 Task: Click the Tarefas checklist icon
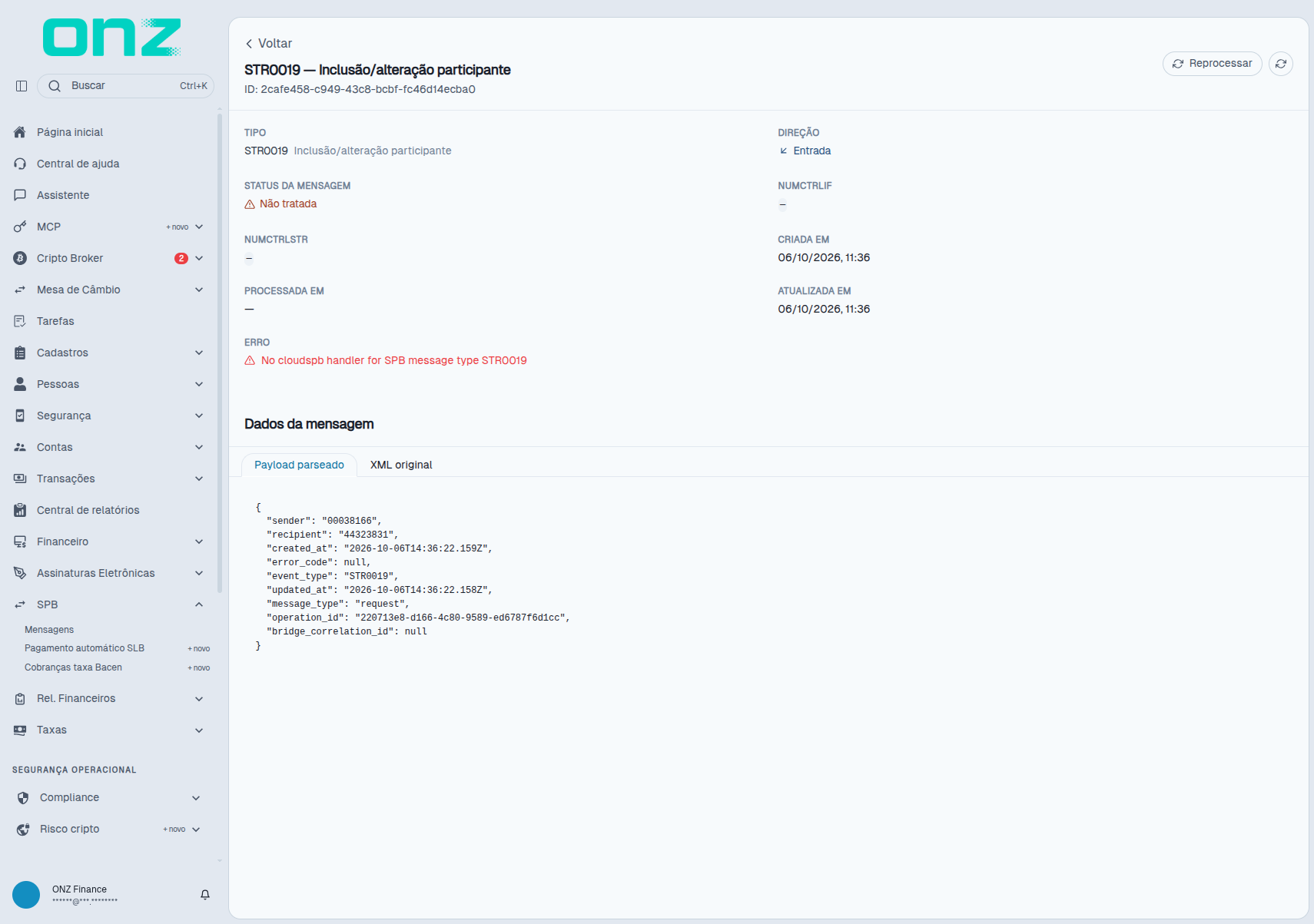[20, 321]
